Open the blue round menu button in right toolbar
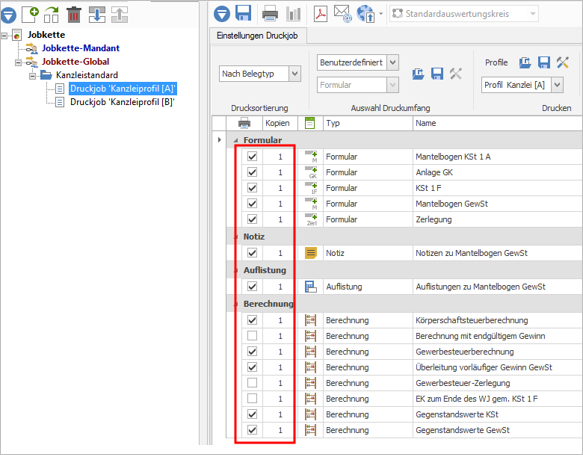Screen dimensions: 583x455 222,14
